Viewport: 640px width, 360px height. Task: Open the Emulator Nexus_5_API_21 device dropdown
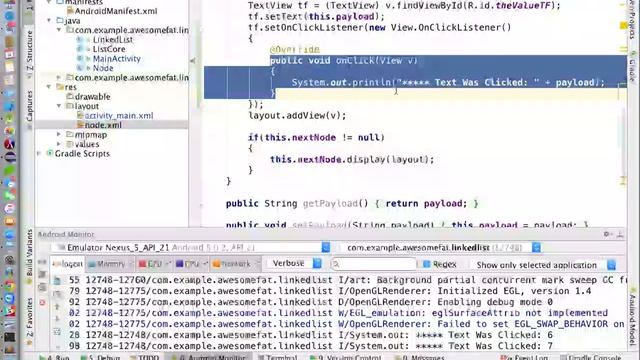point(326,247)
